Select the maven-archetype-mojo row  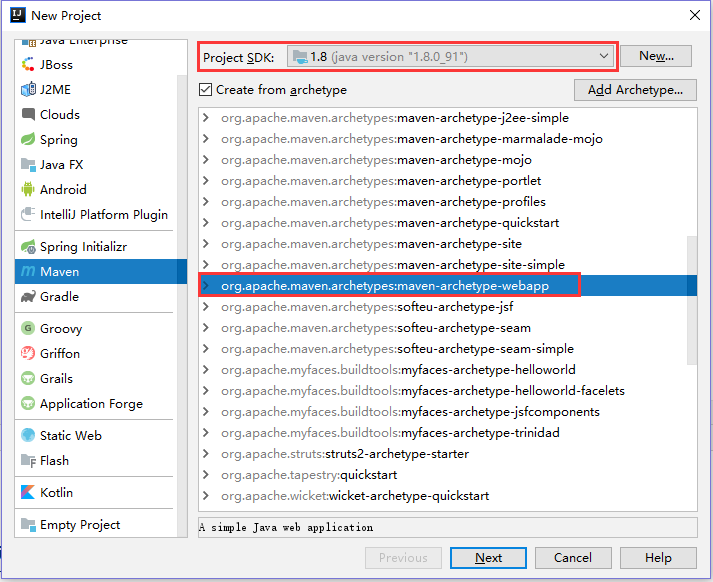(x=447, y=160)
